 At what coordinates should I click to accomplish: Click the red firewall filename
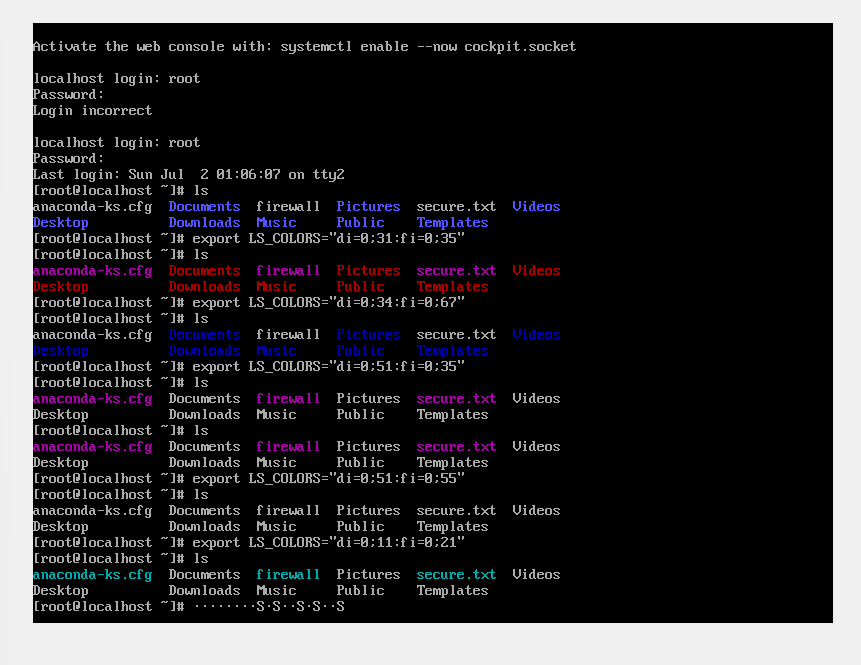pos(288,270)
